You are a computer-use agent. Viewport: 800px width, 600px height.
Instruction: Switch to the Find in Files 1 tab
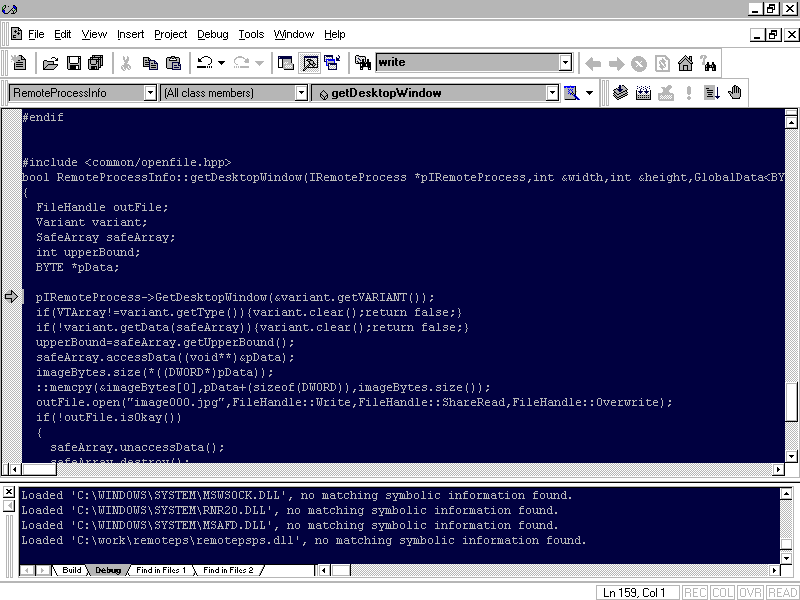click(162, 570)
